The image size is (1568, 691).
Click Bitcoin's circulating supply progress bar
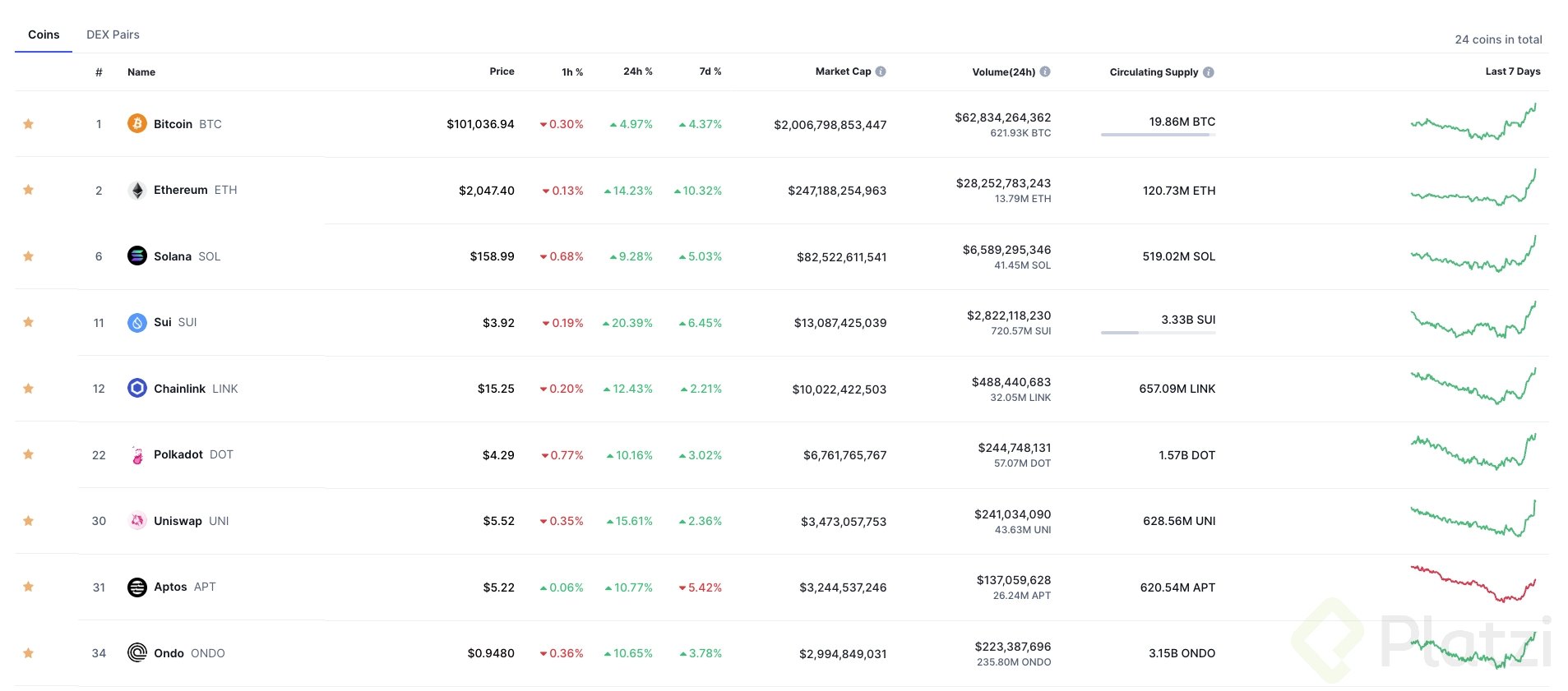tap(1158, 135)
